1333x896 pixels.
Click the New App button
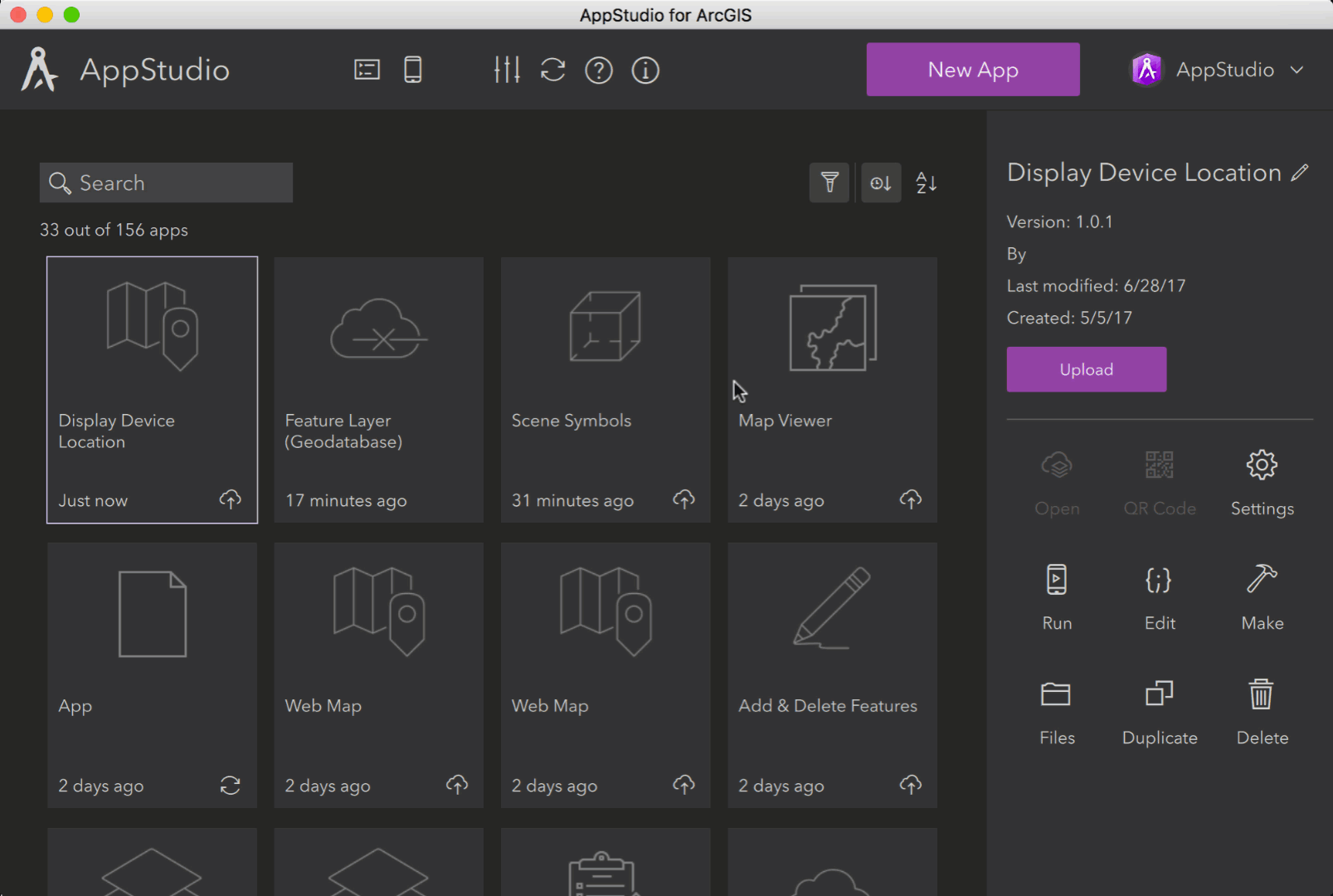click(973, 70)
